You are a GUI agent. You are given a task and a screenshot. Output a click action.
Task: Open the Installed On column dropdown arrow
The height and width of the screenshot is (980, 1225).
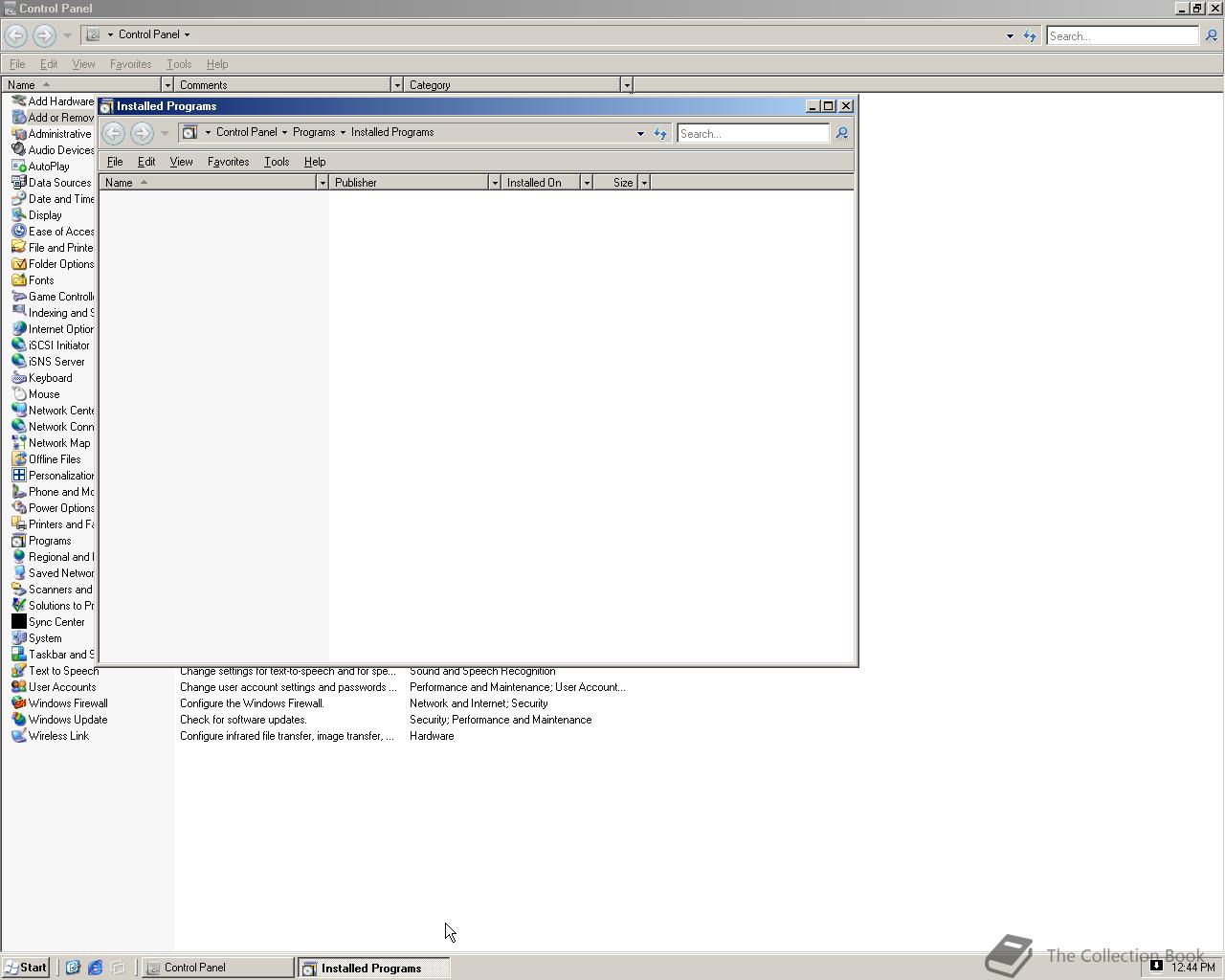tap(586, 183)
